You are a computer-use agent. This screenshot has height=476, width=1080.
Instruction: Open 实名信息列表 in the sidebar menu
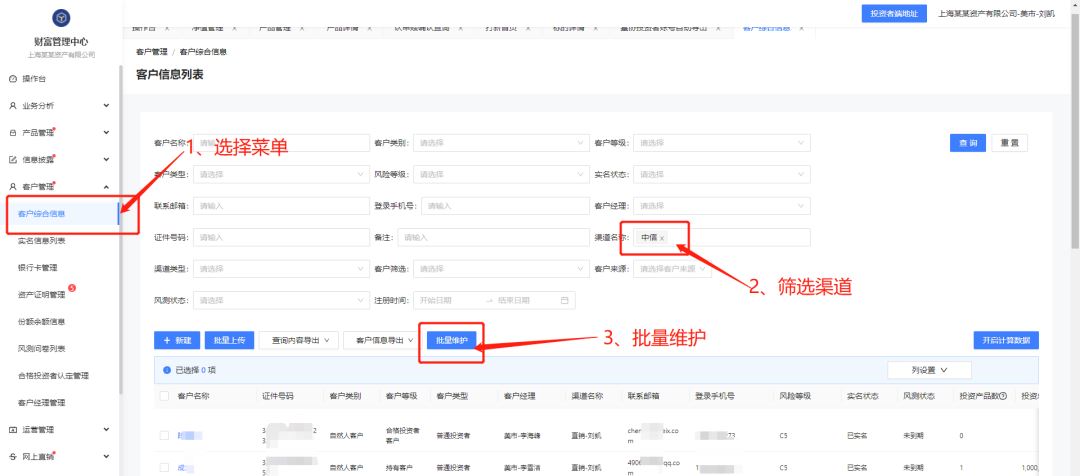point(42,241)
